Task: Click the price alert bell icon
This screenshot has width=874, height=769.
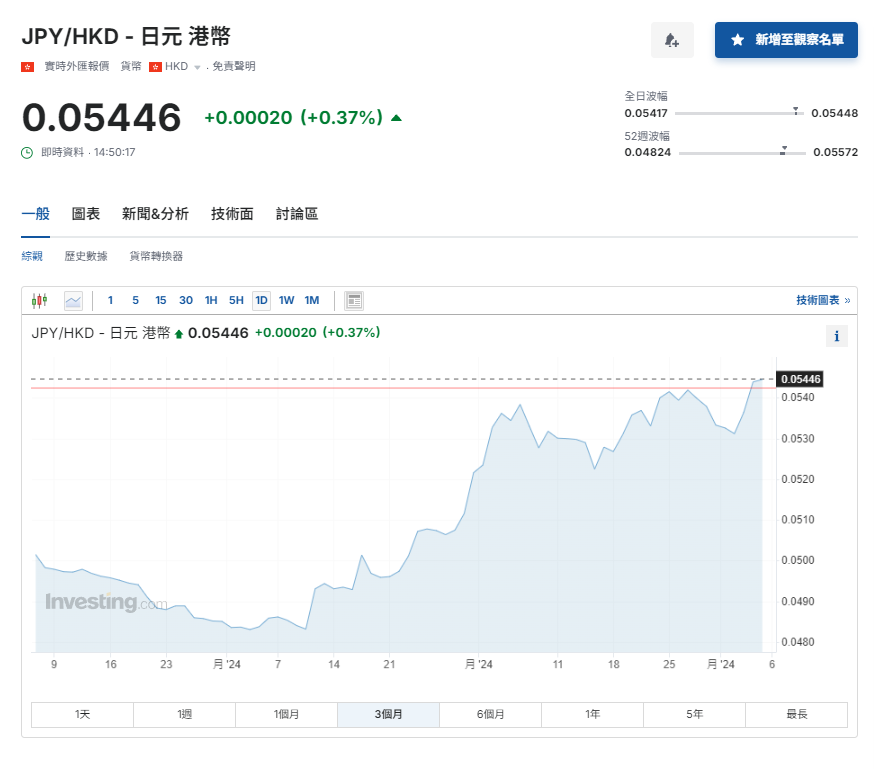Action: click(672, 40)
